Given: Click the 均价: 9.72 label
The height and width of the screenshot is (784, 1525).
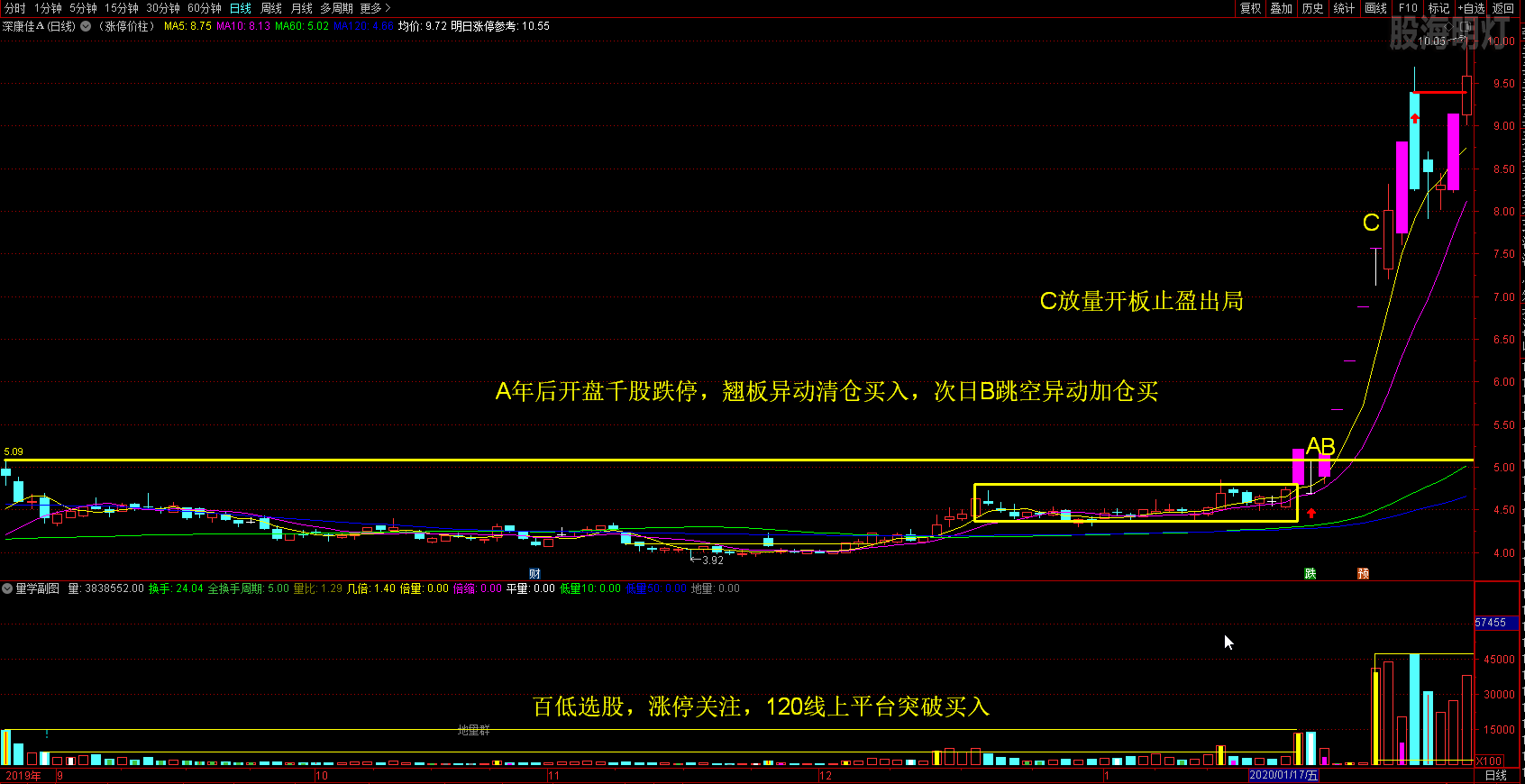Looking at the screenshot, I should click(x=423, y=26).
